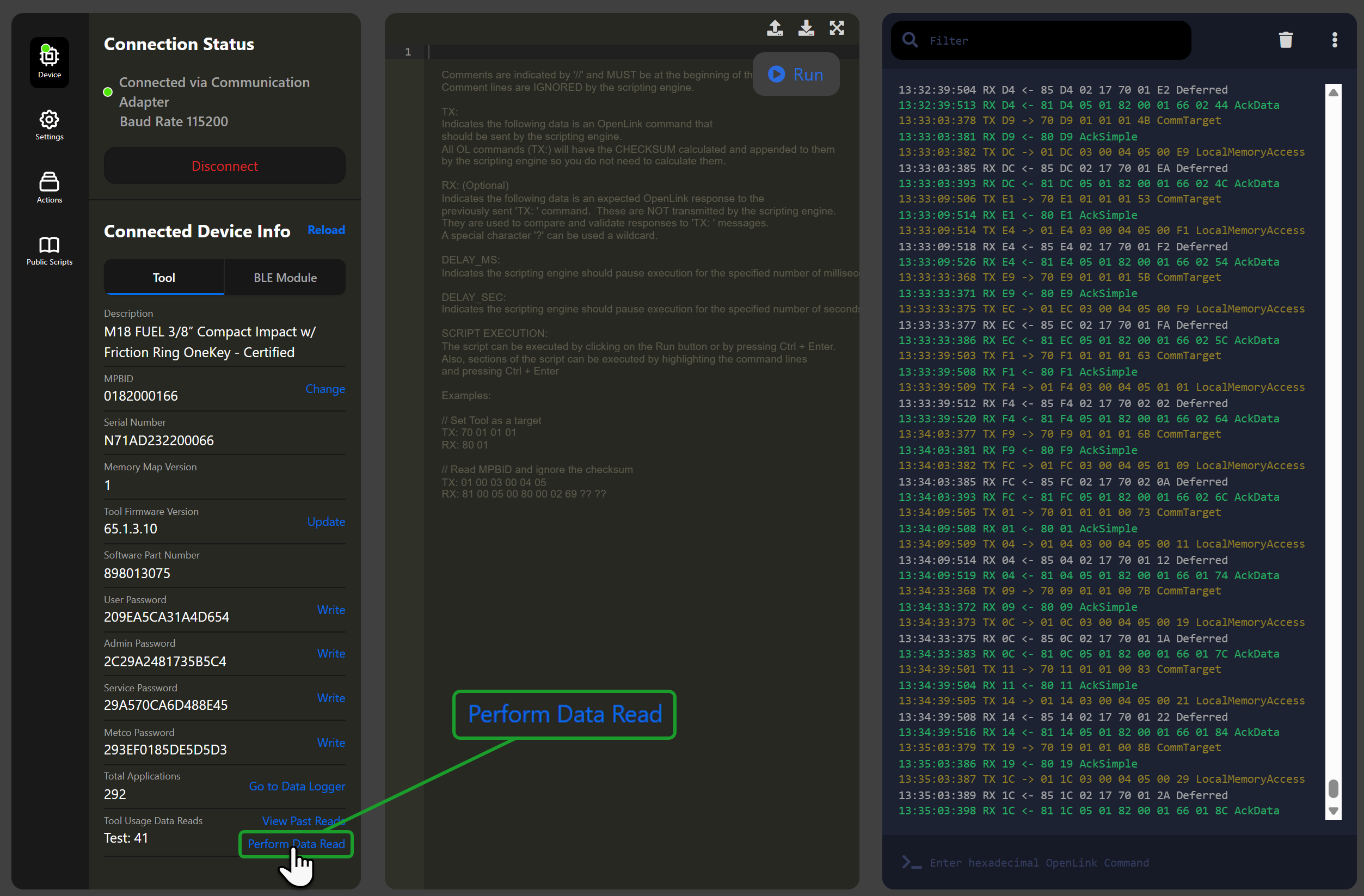Click log entry at 13:33:39:509

[x=1101, y=387]
